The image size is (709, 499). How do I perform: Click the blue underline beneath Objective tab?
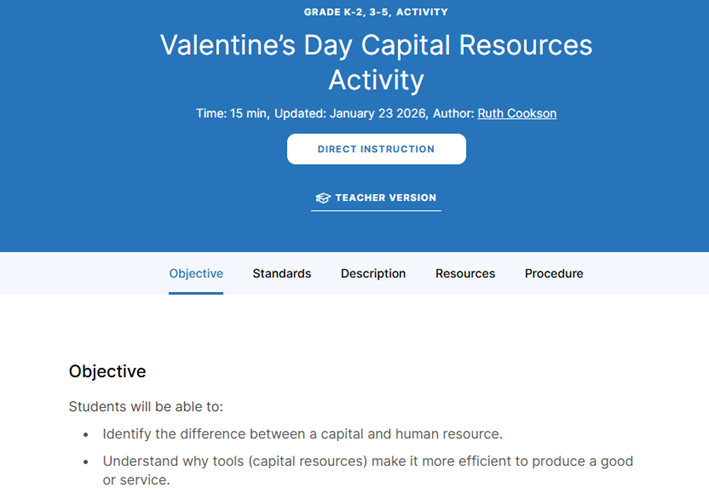point(196,293)
